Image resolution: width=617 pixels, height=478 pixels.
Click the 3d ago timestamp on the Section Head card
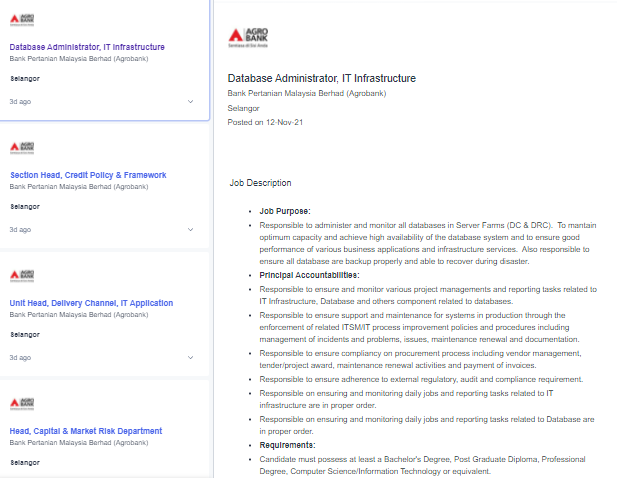point(20,229)
